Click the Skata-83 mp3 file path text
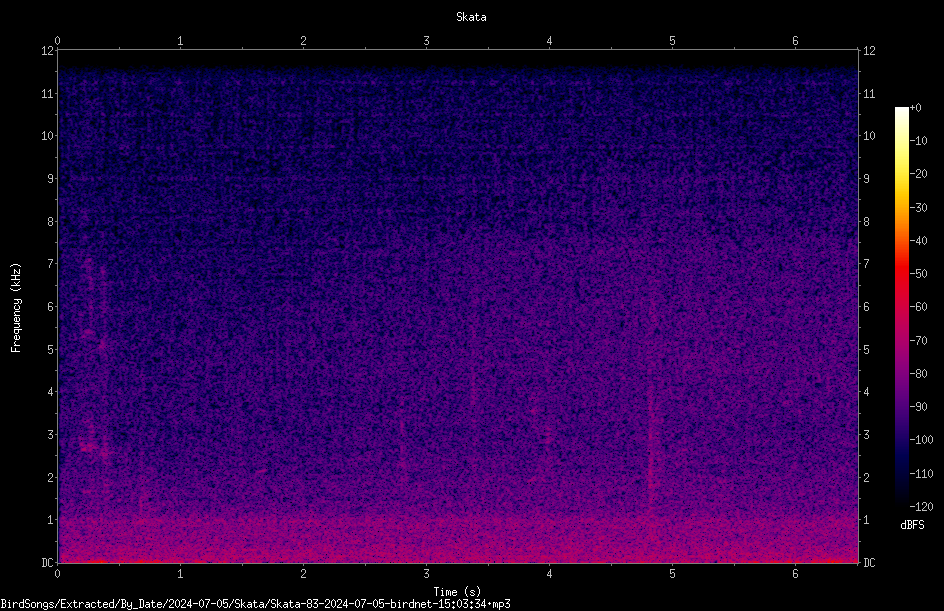 click(255, 604)
